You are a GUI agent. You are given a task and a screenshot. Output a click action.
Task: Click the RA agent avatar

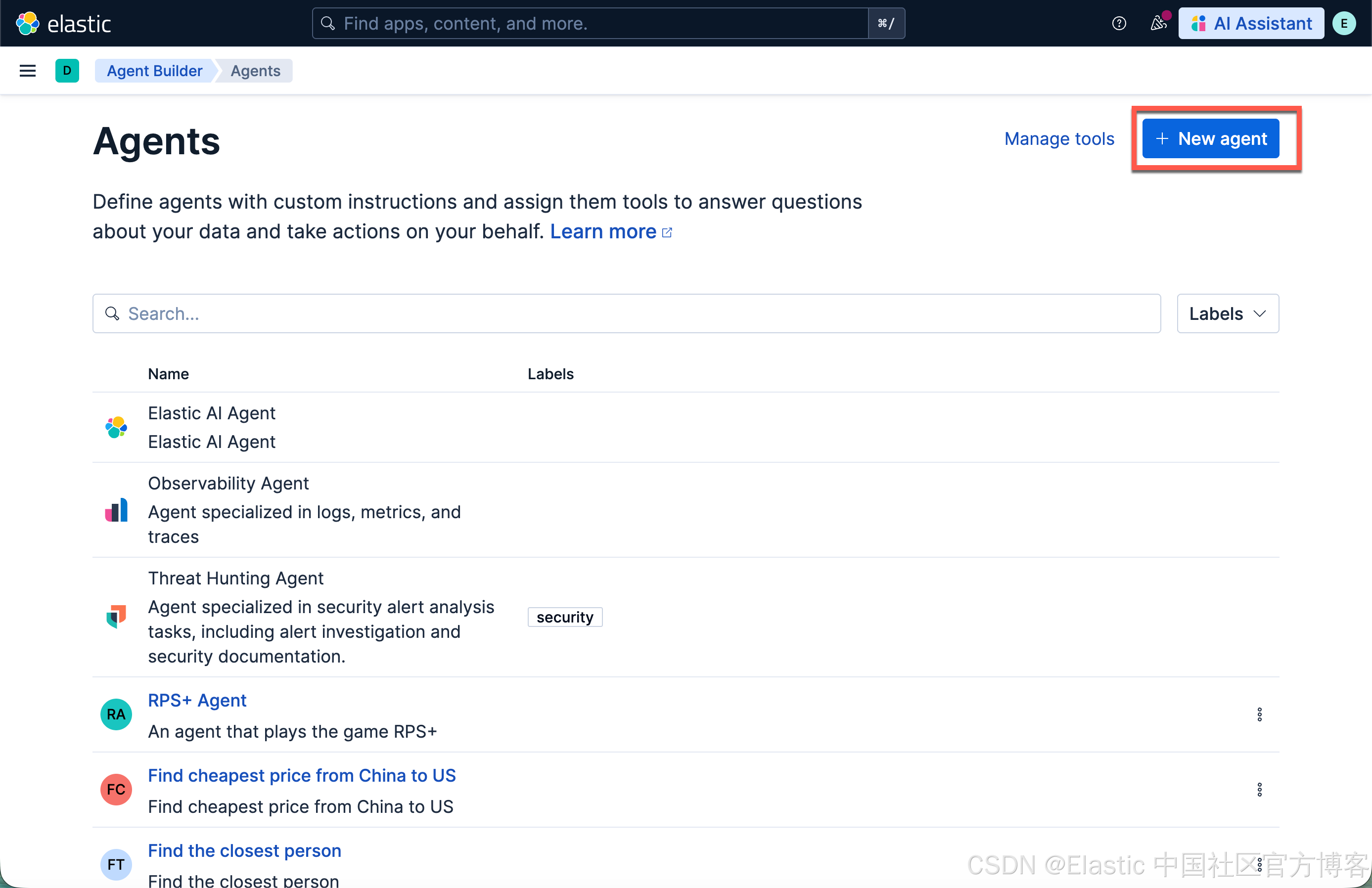pos(116,714)
